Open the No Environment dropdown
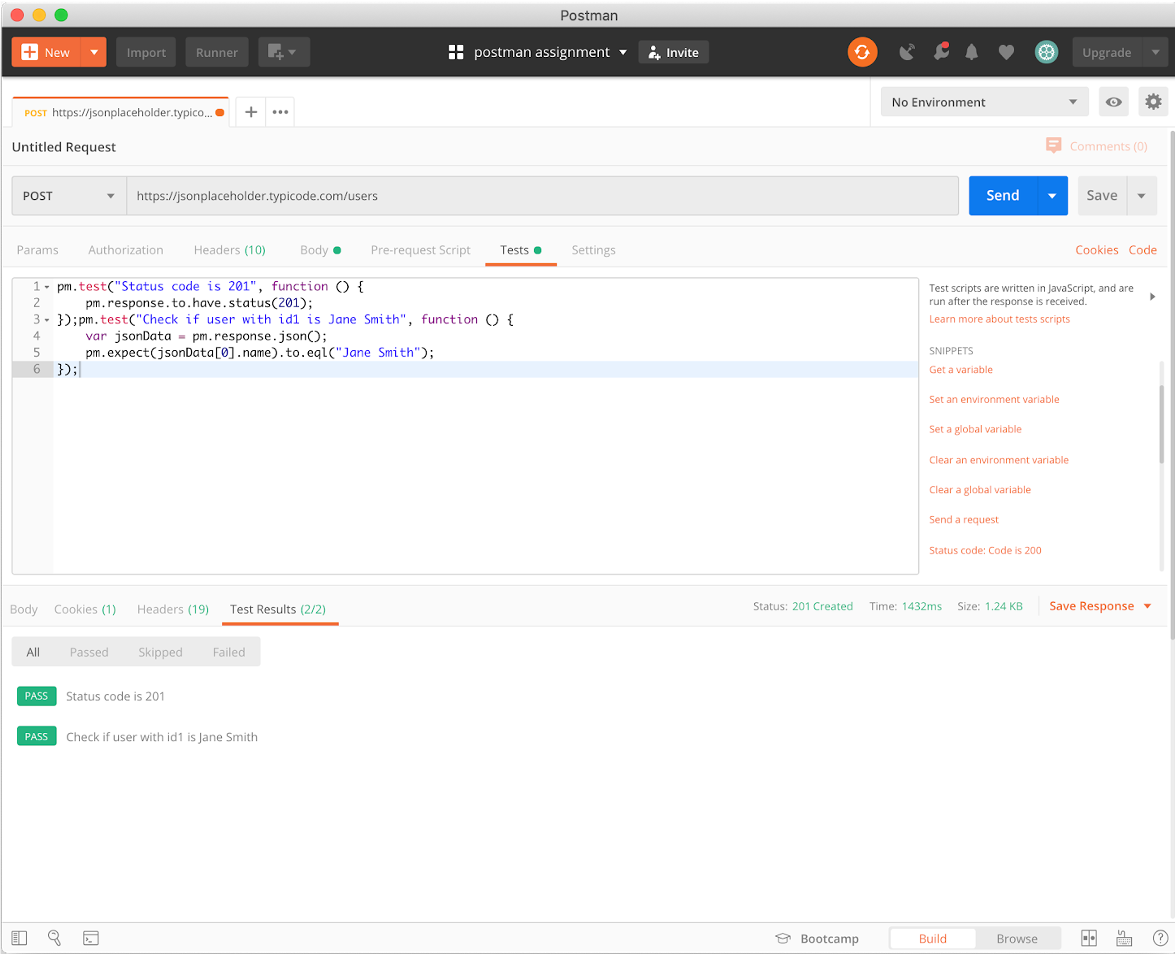Viewport: 1175px width, 954px height. pyautogui.click(x=985, y=102)
